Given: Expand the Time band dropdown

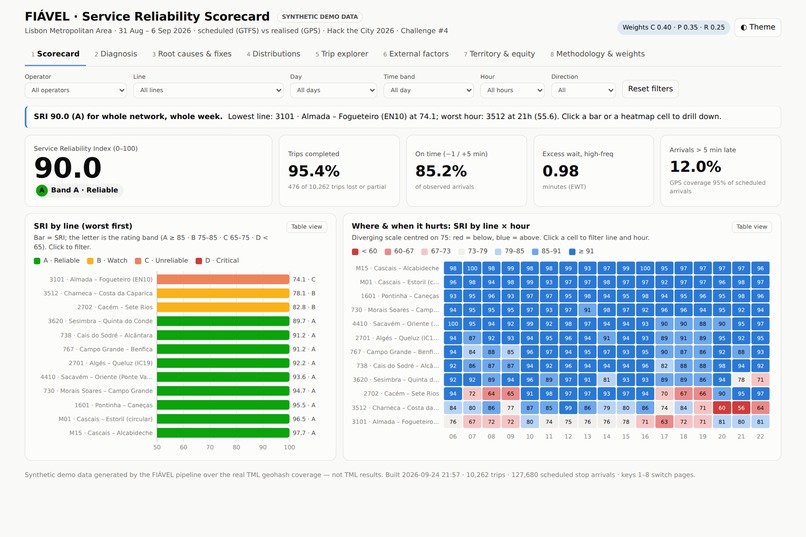Looking at the screenshot, I should (428, 90).
